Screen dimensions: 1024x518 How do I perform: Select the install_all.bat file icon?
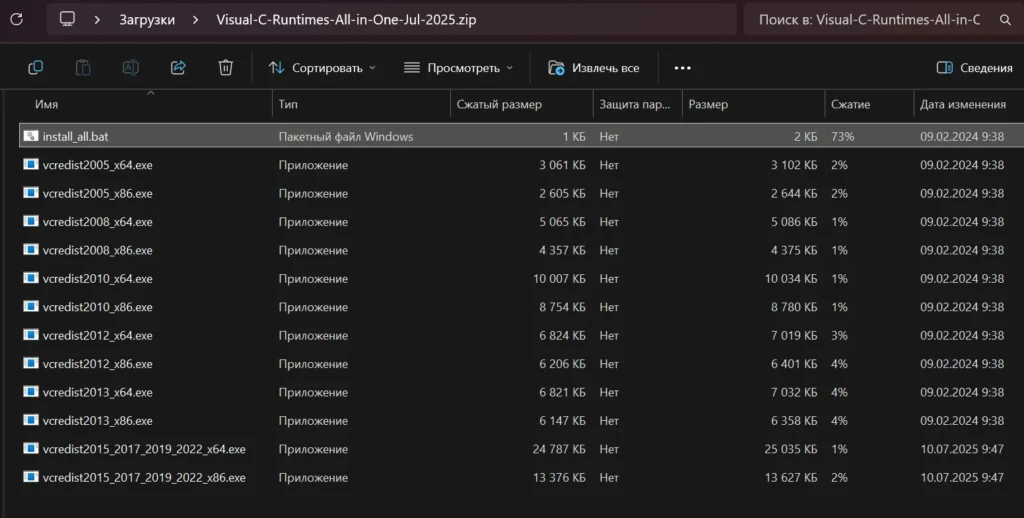31,136
